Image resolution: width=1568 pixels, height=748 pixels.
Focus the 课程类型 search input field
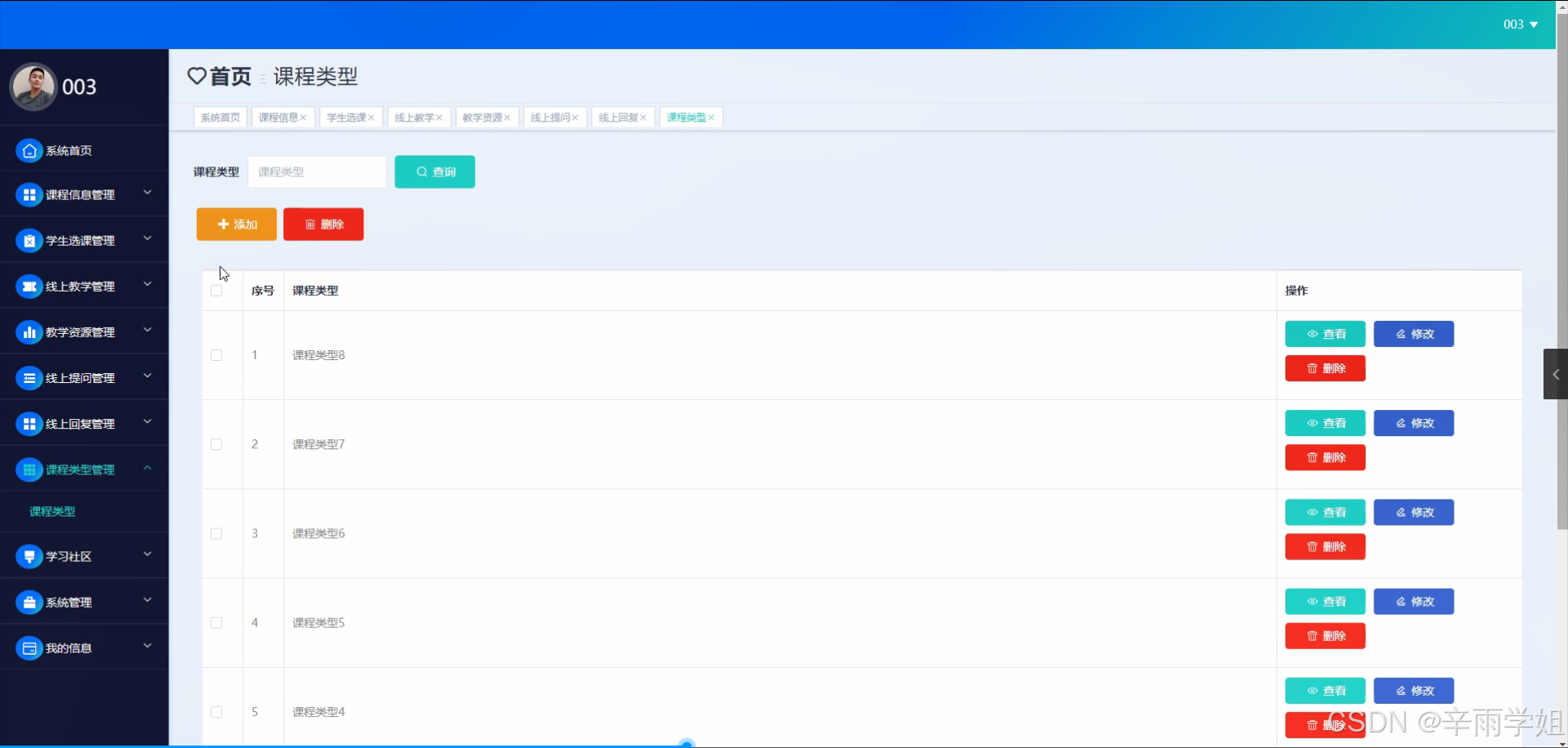(x=317, y=171)
